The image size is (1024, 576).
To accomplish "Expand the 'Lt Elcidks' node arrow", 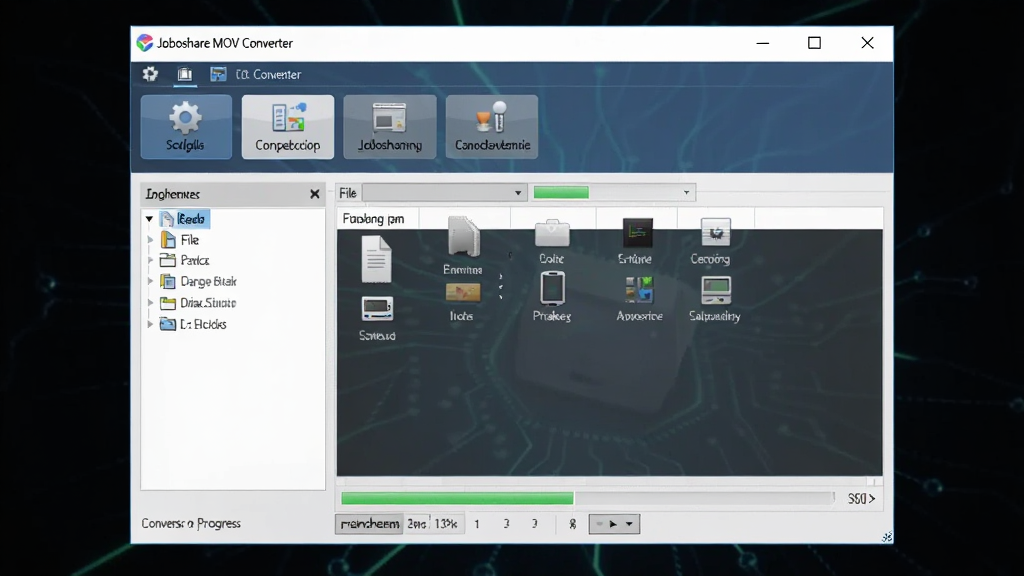I will click(x=150, y=324).
